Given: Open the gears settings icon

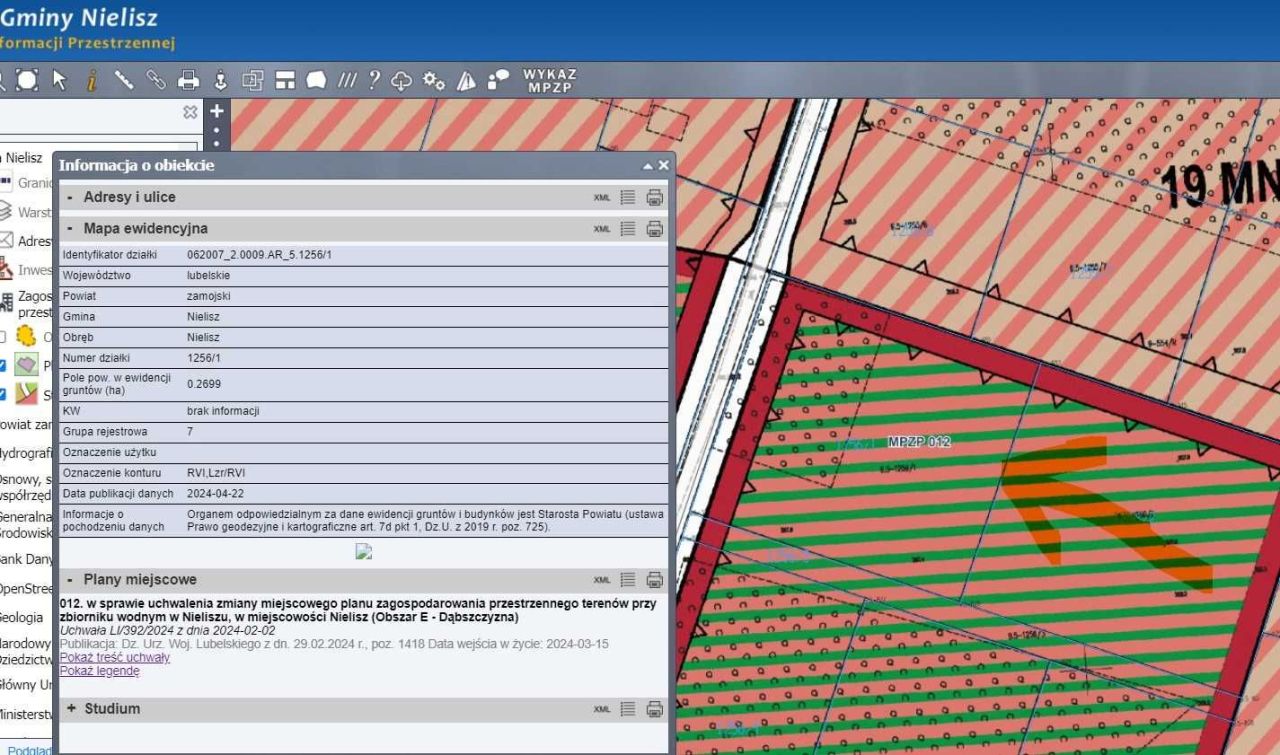Looking at the screenshot, I should point(434,81).
